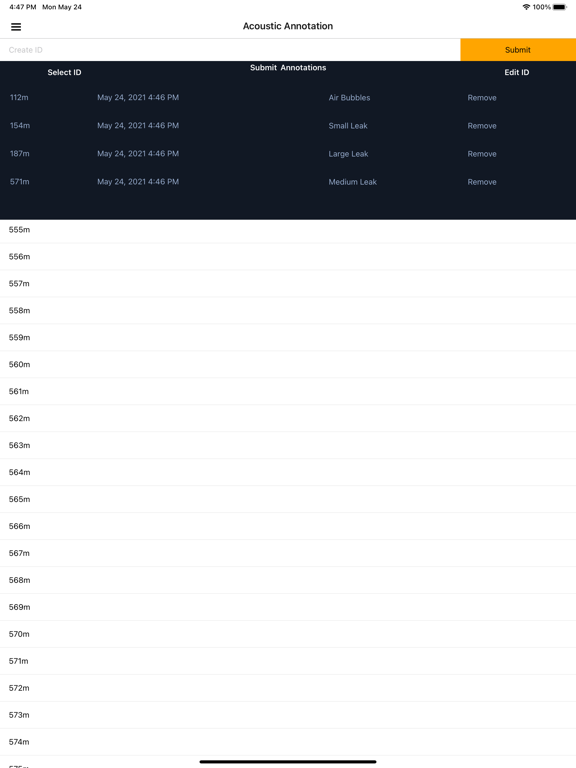Choose ID 566m

click(288, 526)
